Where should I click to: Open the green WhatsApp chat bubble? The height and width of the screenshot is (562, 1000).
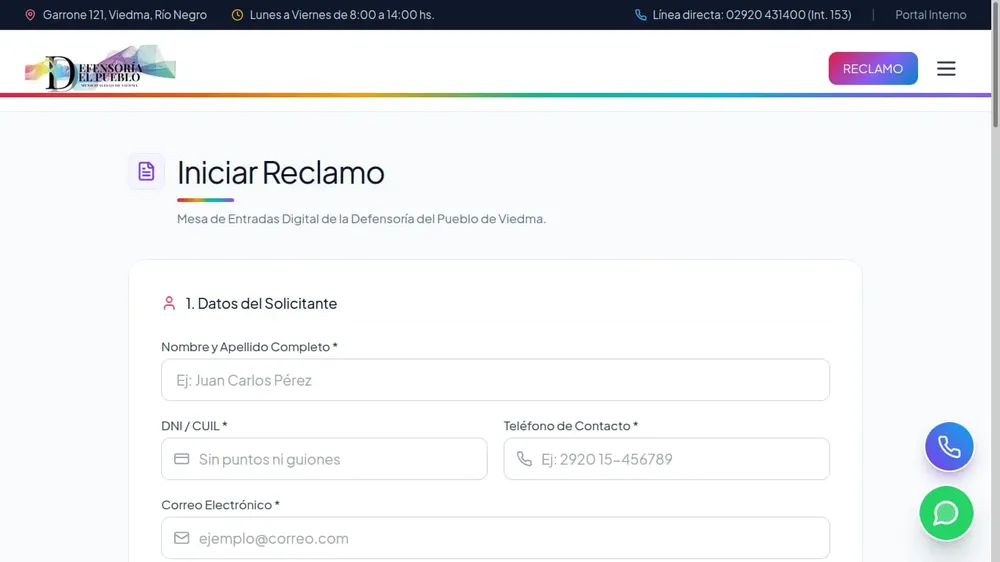pyautogui.click(x=946, y=513)
